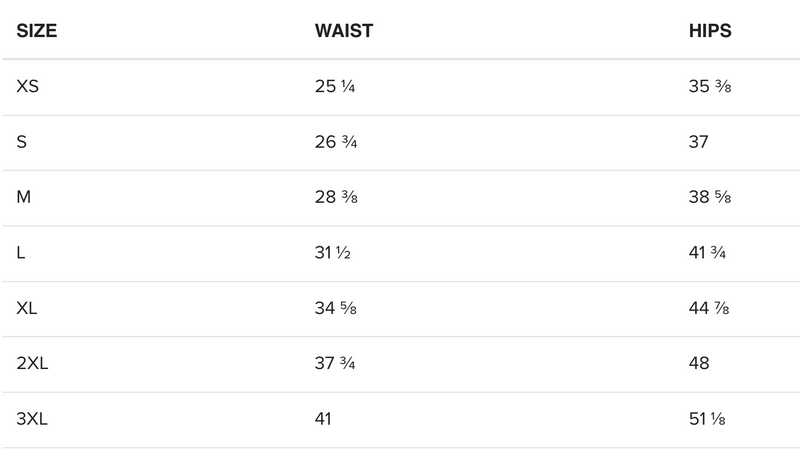Click the M waist value 28 ⅜

click(336, 197)
